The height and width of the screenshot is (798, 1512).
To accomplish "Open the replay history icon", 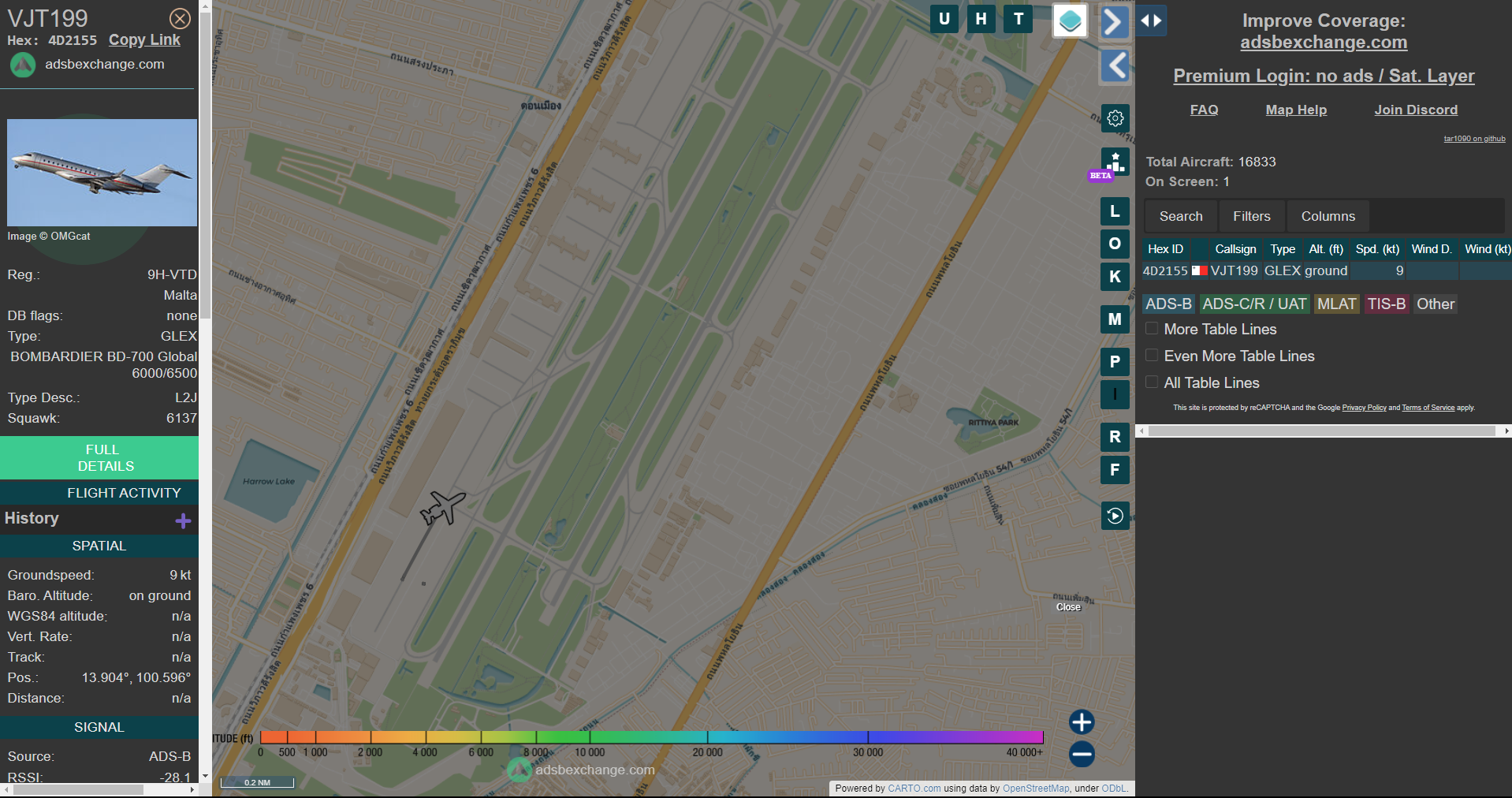I will [x=1115, y=516].
